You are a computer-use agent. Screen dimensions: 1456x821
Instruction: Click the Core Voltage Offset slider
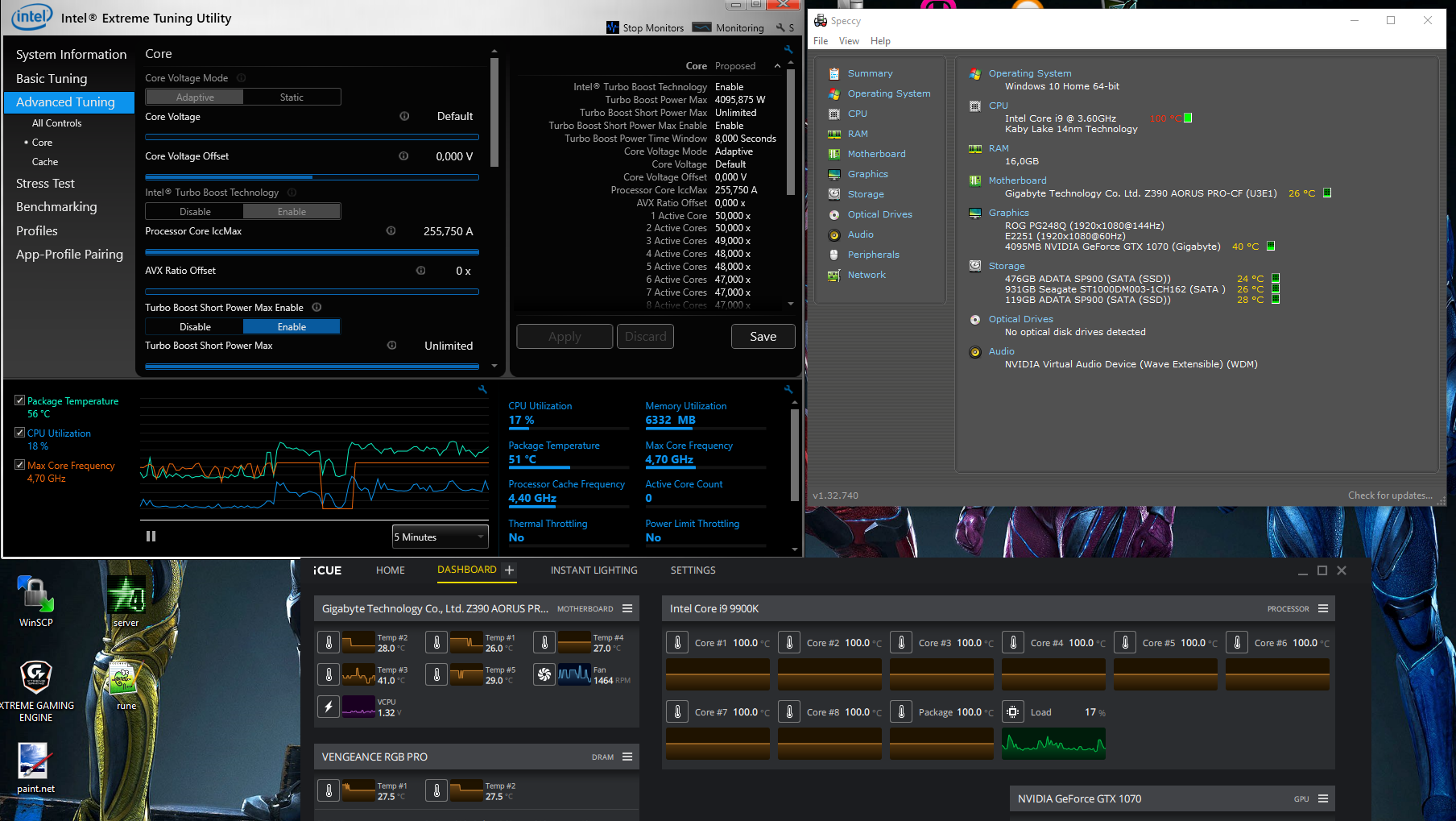312,176
